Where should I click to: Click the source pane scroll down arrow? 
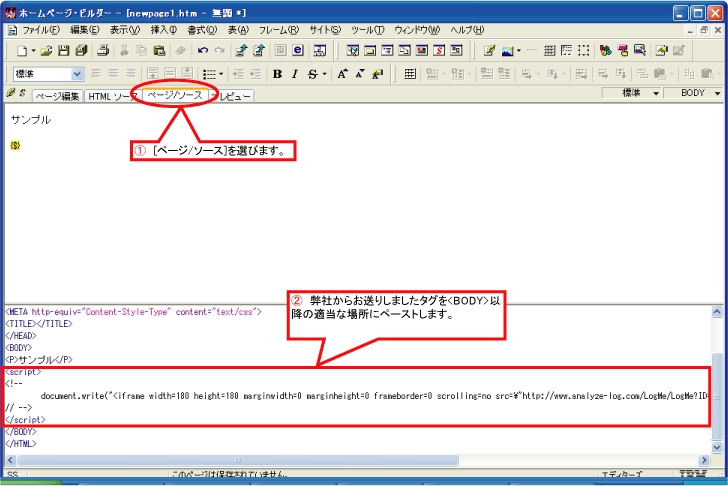click(x=717, y=447)
